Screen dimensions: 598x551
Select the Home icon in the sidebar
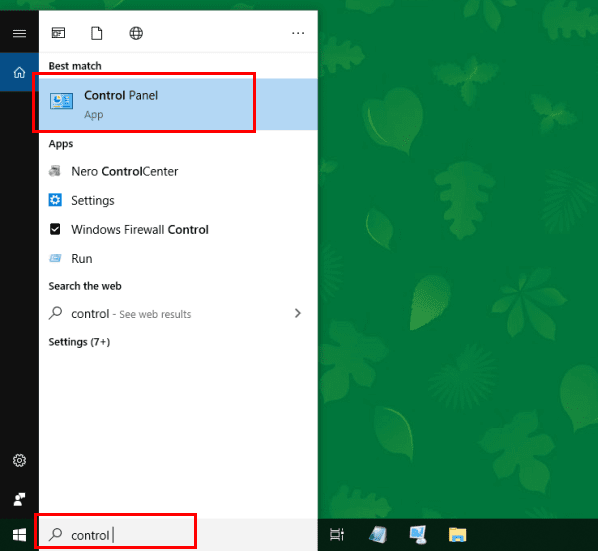[19, 72]
